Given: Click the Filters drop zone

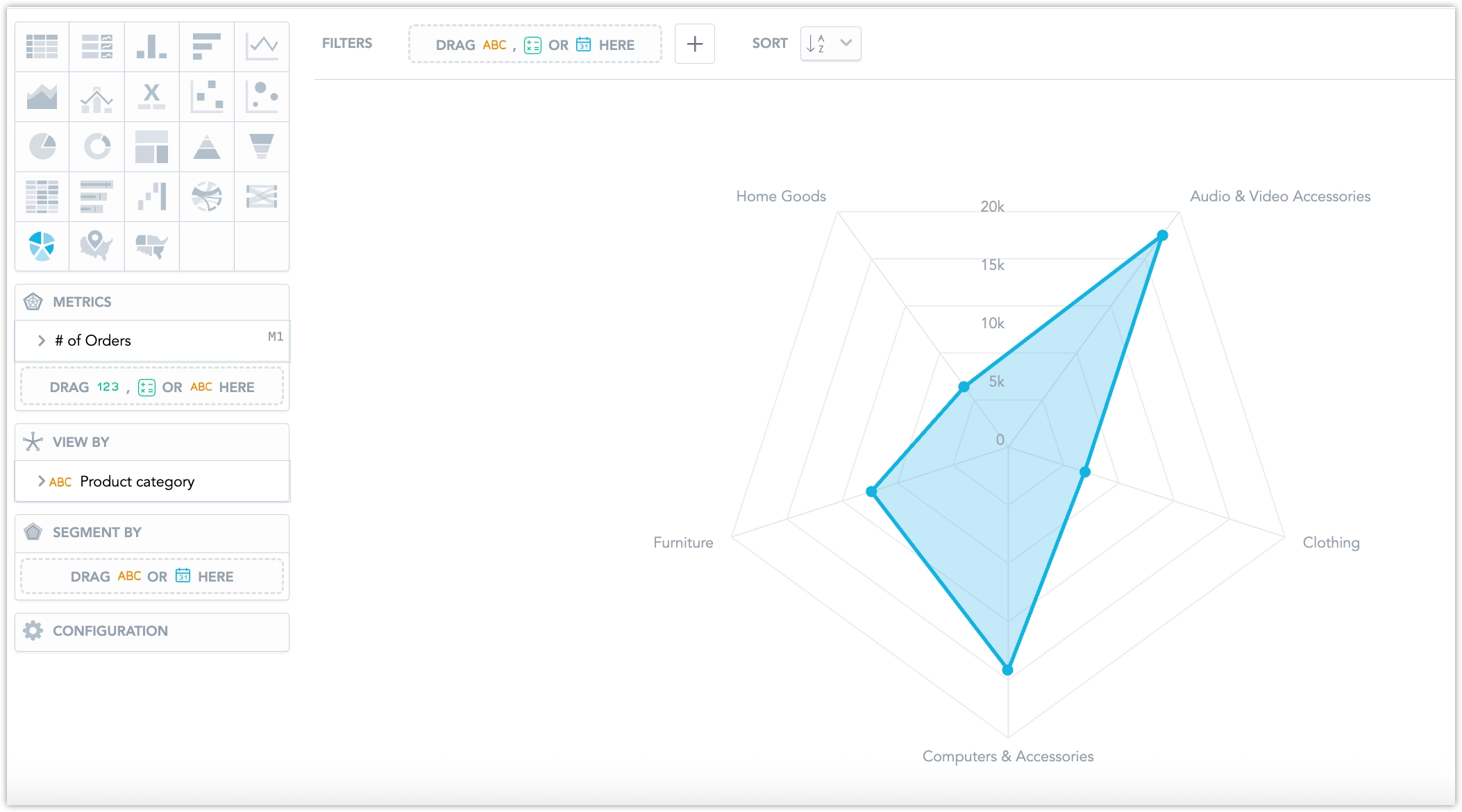Looking at the screenshot, I should coord(535,44).
